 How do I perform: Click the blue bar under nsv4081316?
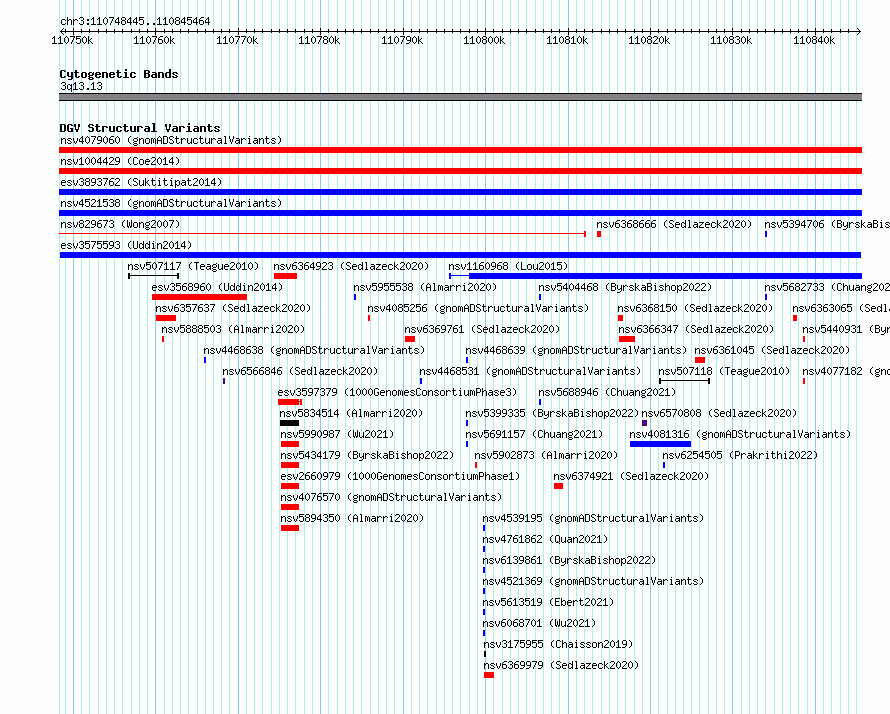(660, 444)
